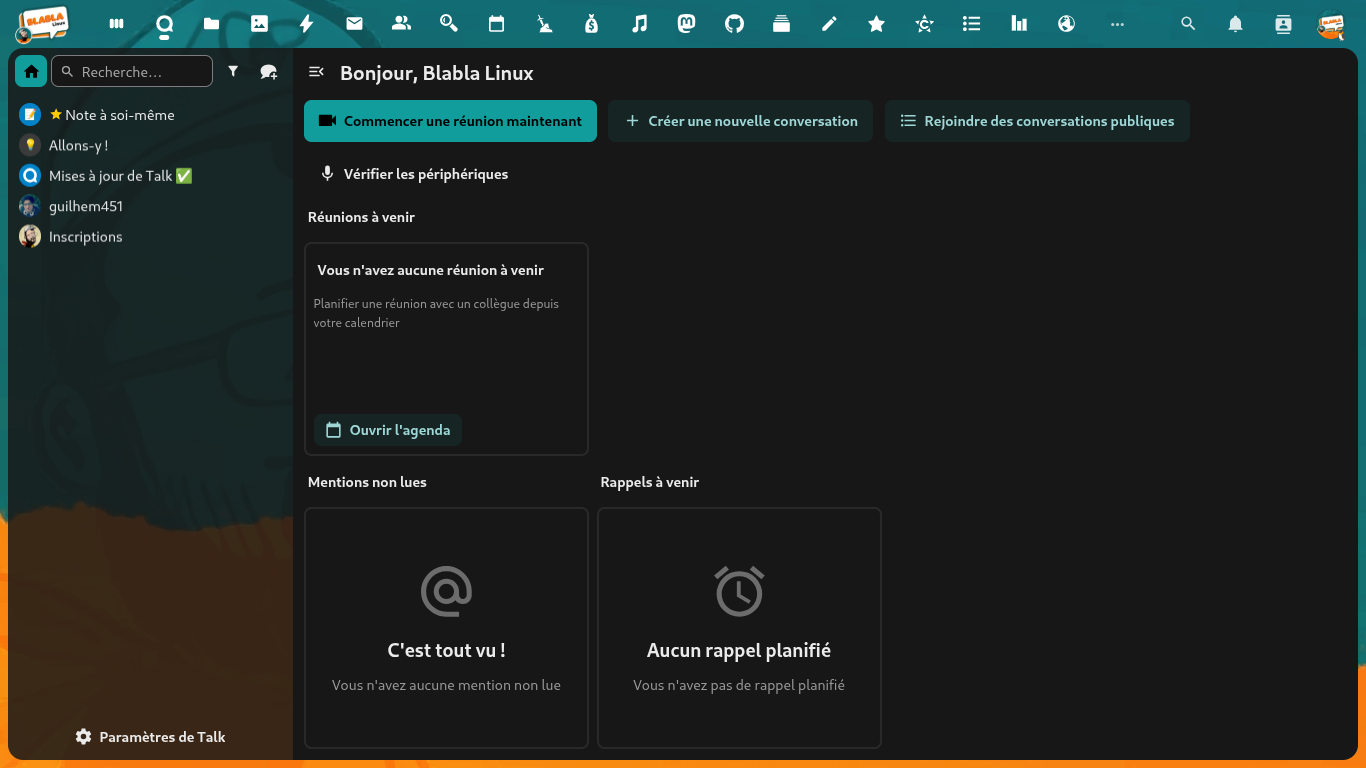This screenshot has height=768, width=1366.
Task: Click the new conversation bubble icon in sidebar
Action: tap(268, 72)
